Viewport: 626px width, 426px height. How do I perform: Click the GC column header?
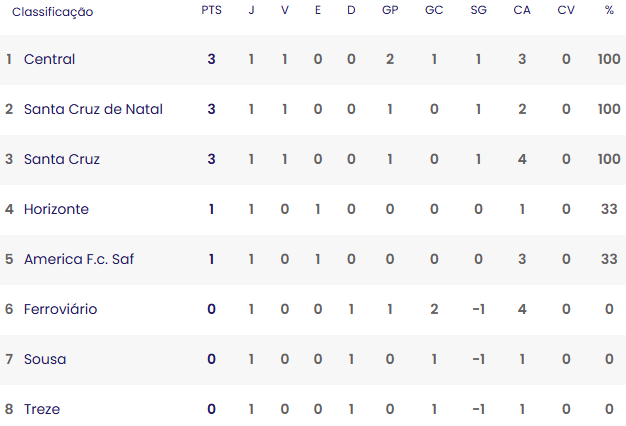point(434,11)
